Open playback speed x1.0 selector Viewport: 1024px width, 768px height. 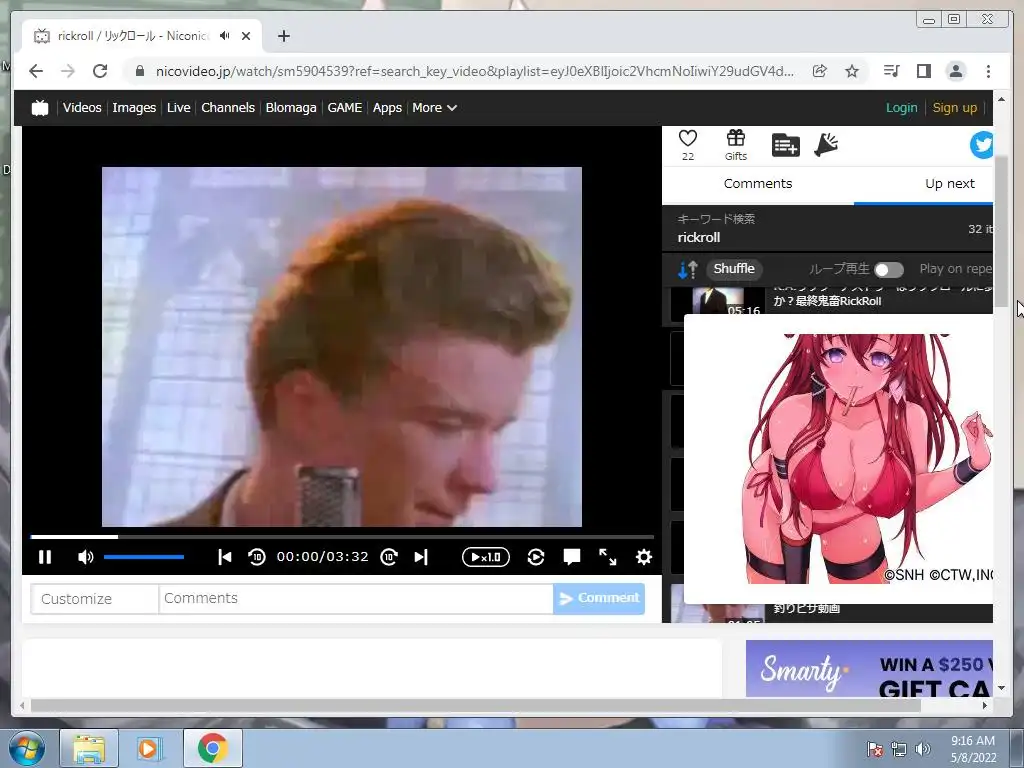tap(486, 557)
